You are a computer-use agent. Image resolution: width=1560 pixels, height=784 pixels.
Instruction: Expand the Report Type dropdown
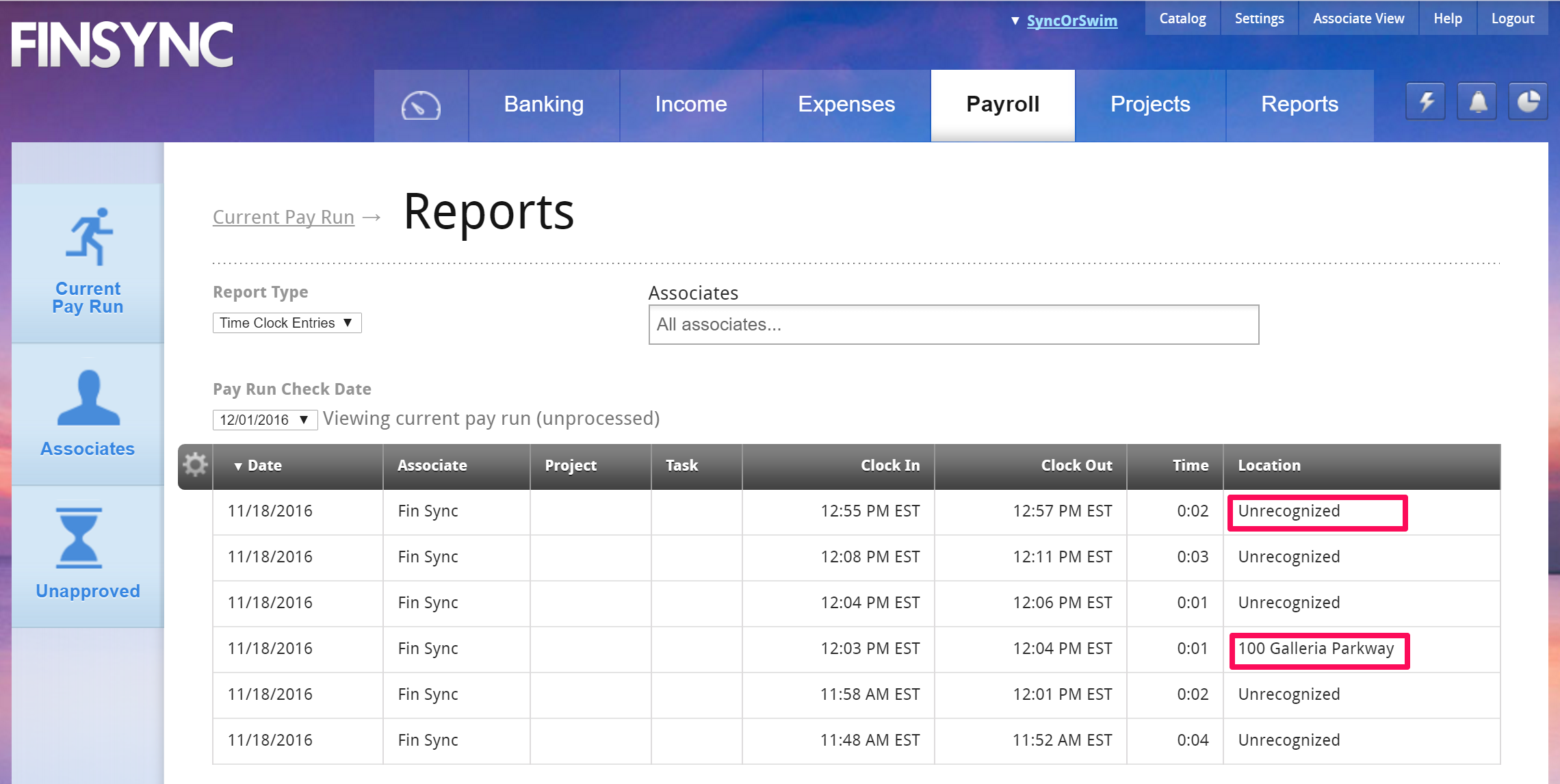287,323
